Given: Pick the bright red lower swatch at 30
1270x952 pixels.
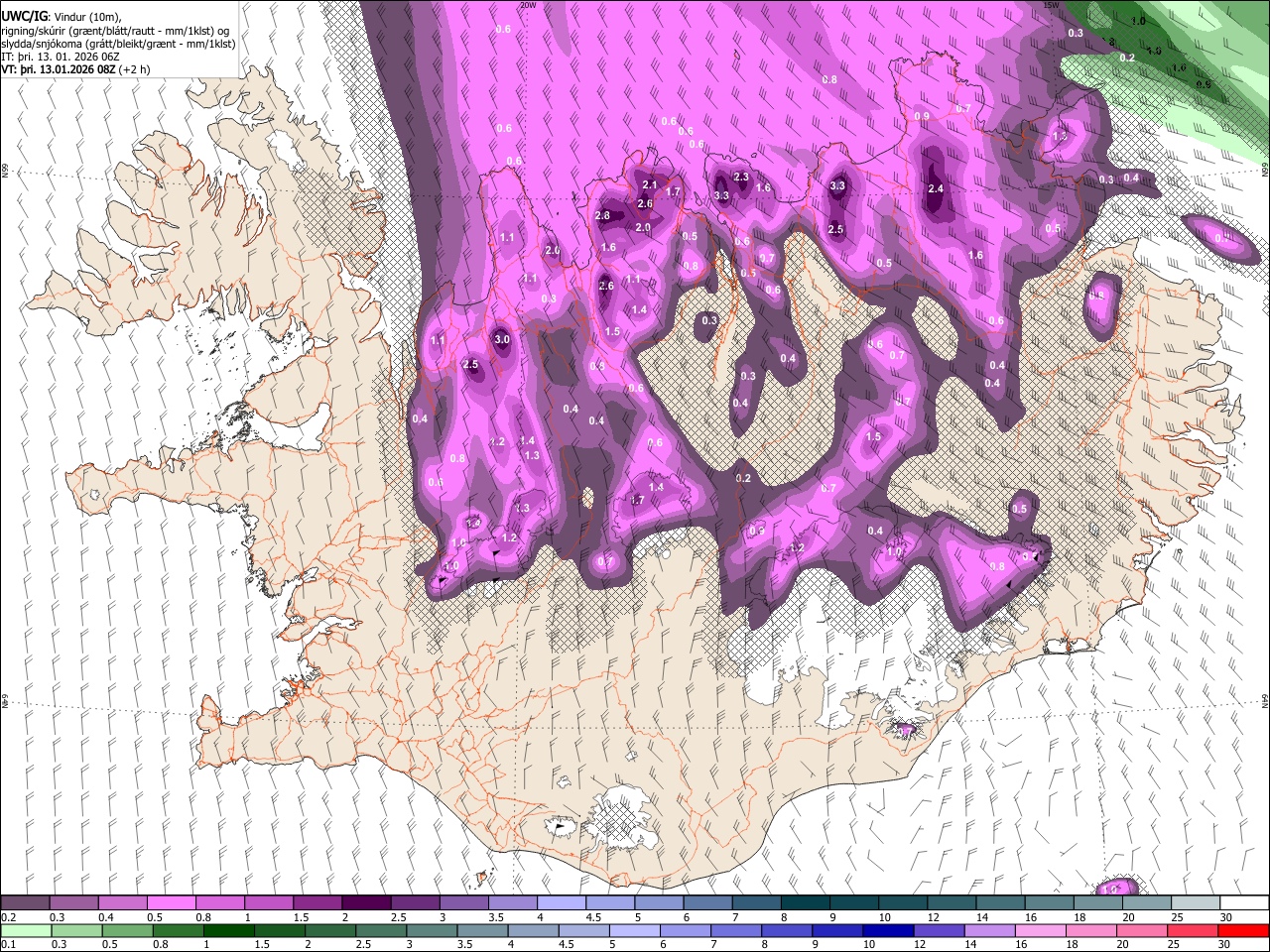Looking at the screenshot, I should 1243,931.
